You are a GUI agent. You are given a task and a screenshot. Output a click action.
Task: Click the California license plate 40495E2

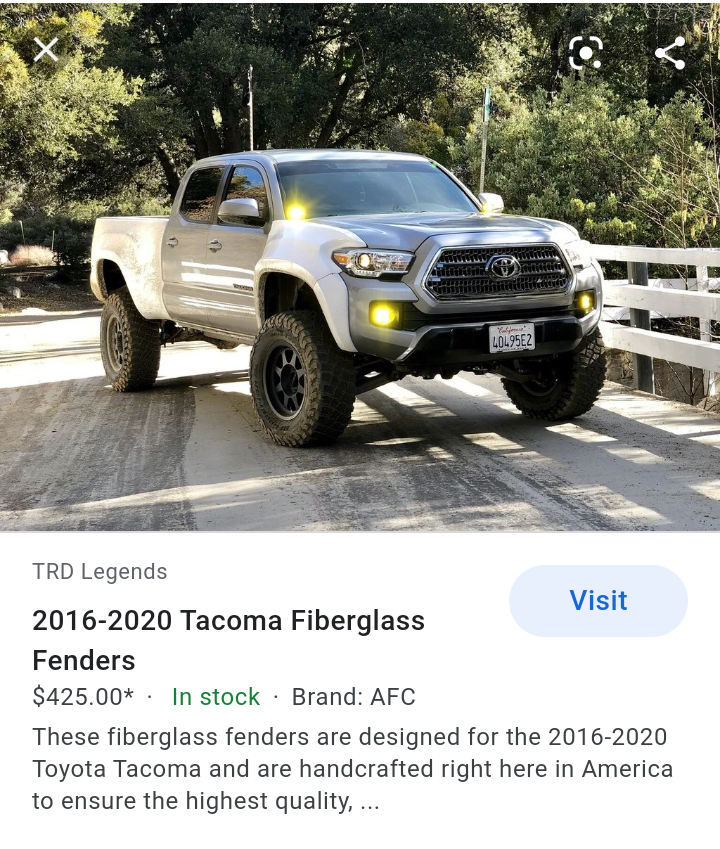point(512,338)
